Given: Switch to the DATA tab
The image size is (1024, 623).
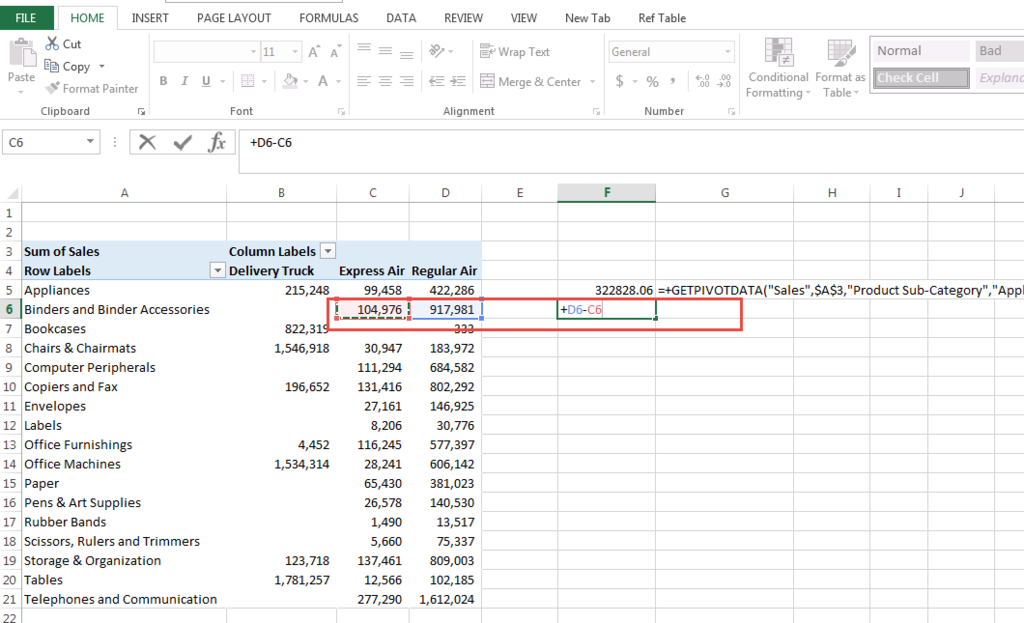Looking at the screenshot, I should click(x=401, y=18).
